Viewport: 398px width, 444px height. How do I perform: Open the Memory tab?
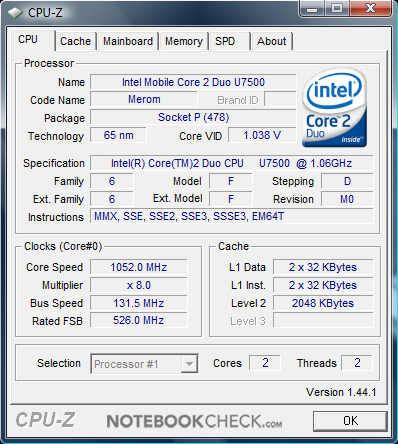[184, 41]
